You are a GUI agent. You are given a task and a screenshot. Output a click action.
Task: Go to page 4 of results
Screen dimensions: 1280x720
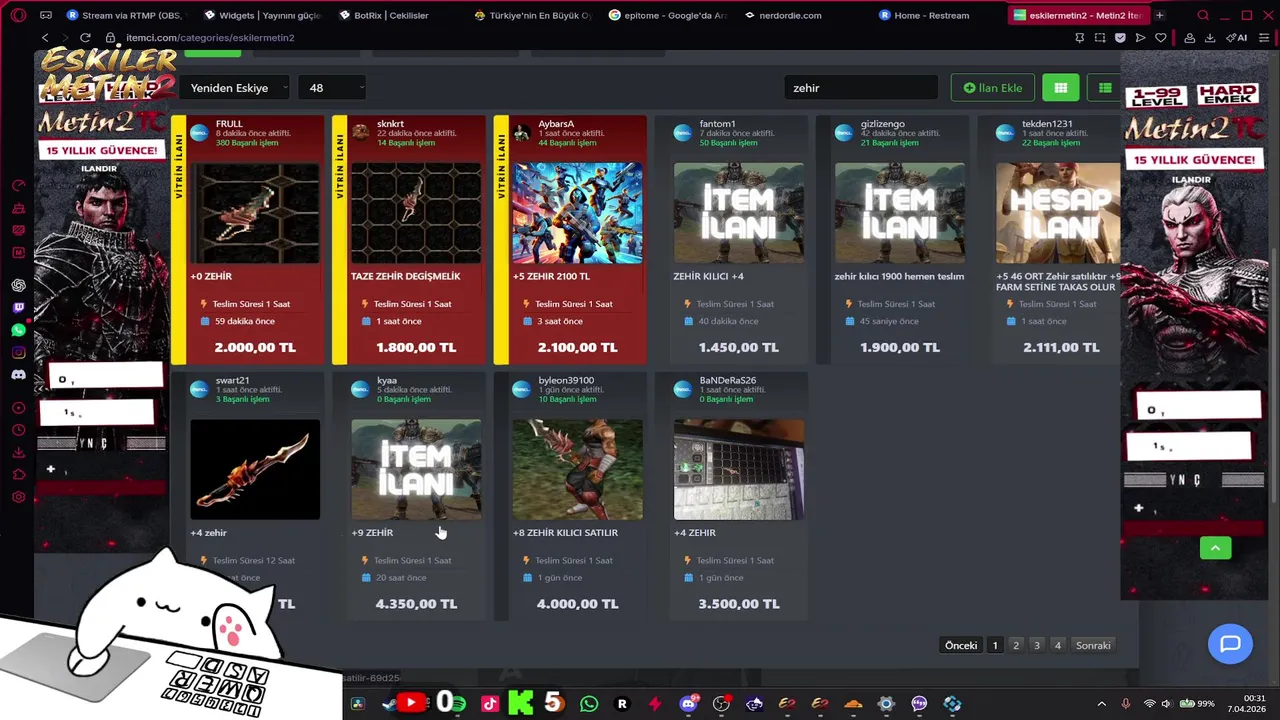click(x=1058, y=645)
